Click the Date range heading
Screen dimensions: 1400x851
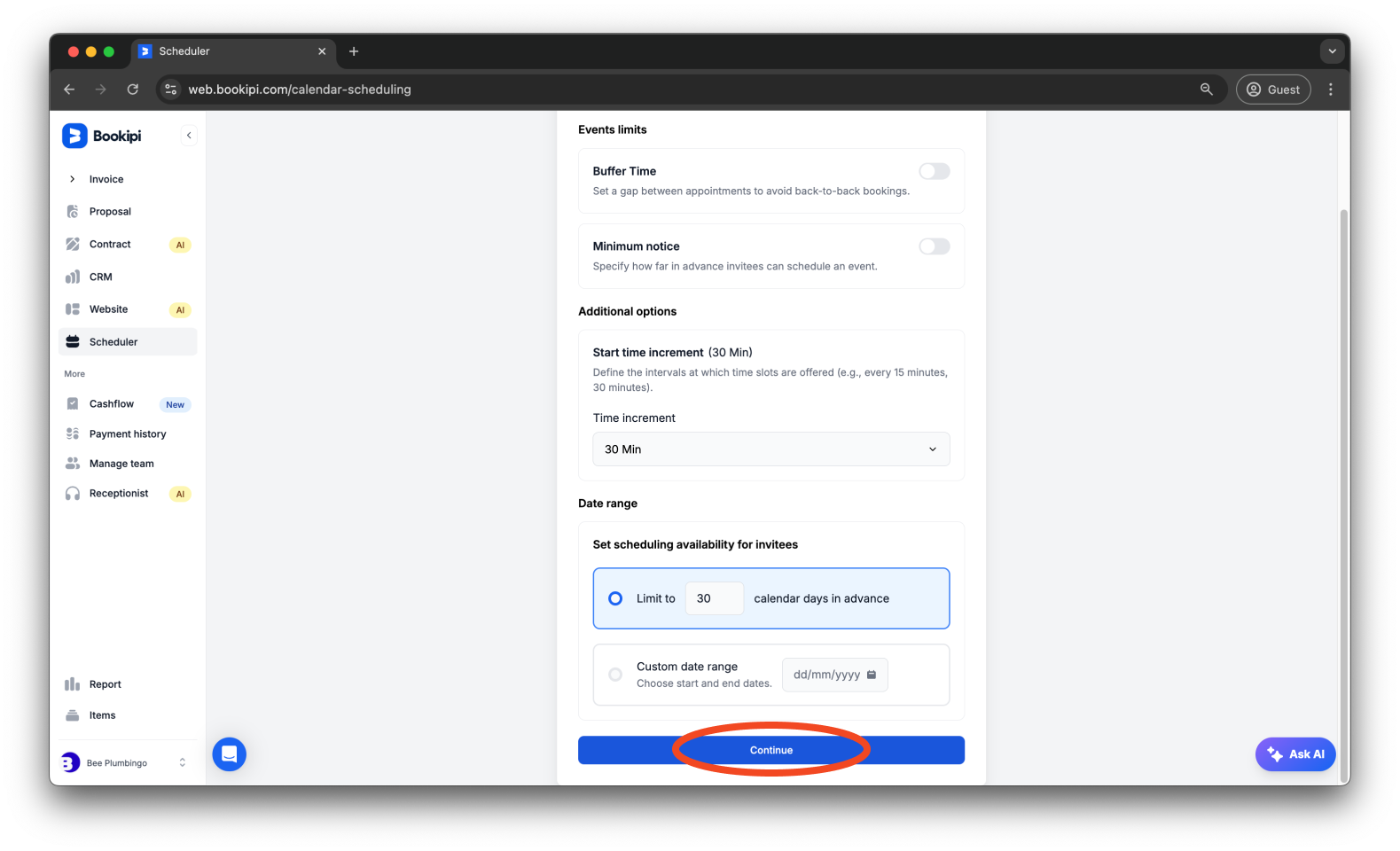608,504
